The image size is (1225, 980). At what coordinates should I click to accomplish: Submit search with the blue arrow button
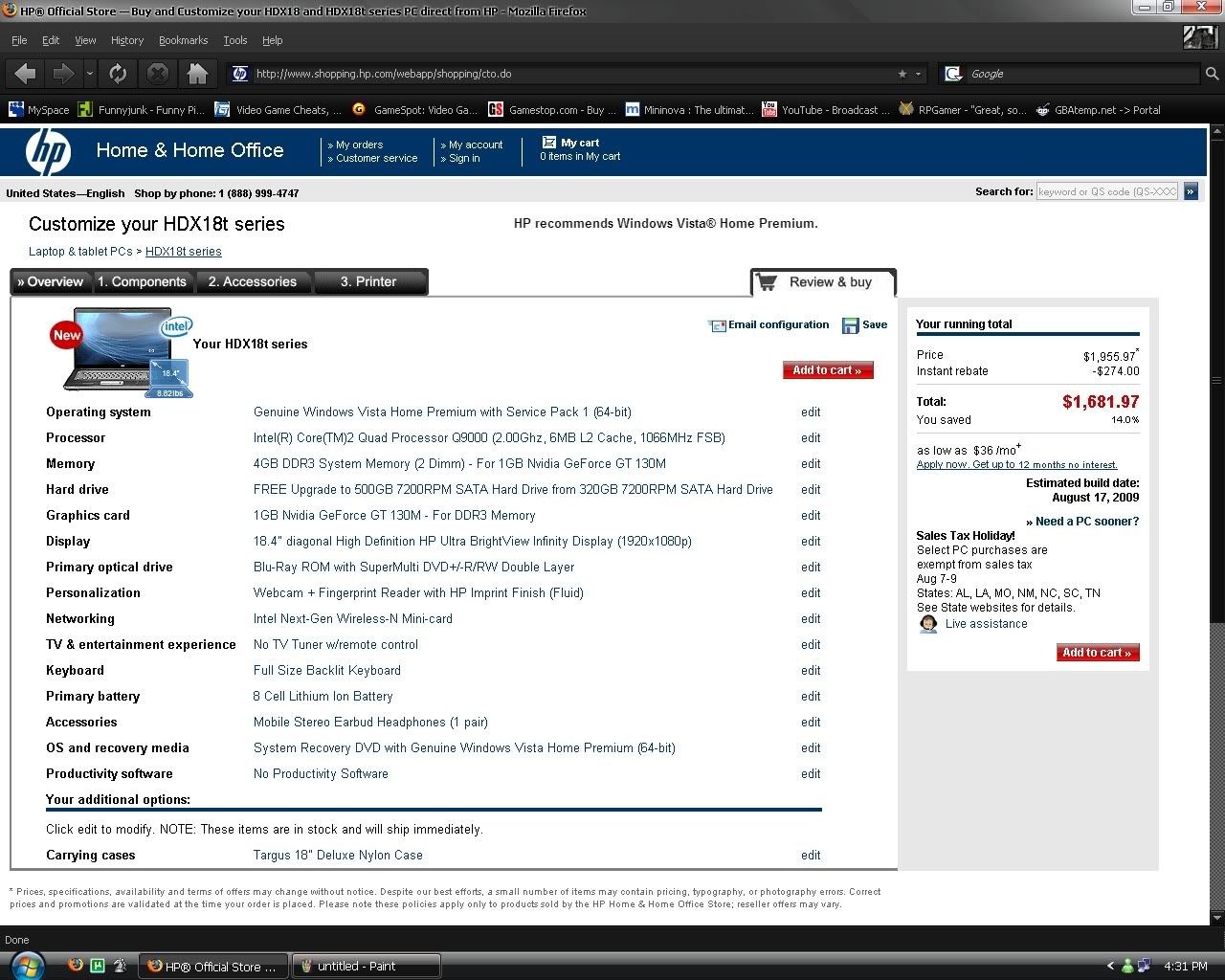click(x=1191, y=191)
